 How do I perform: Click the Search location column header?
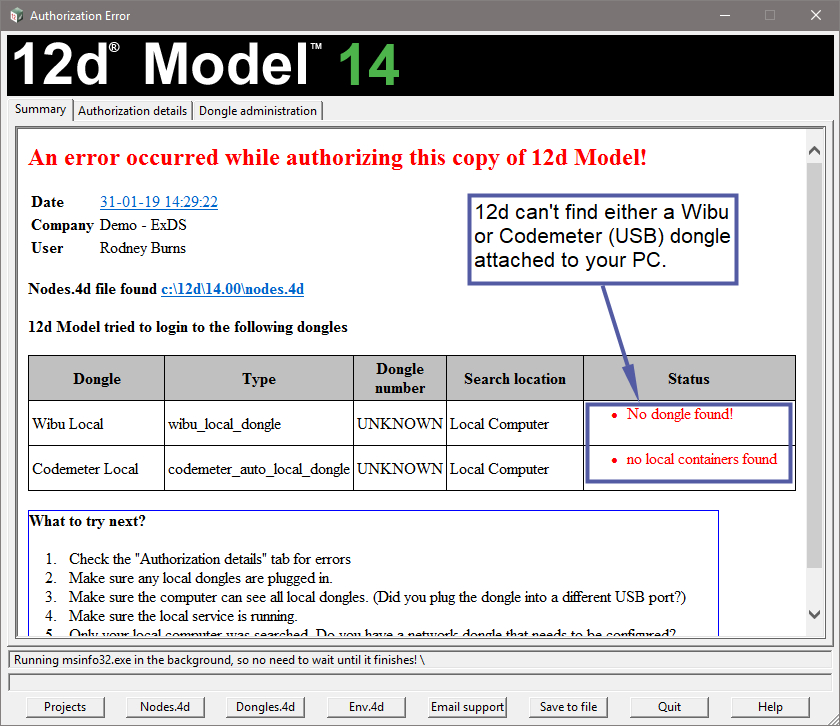point(515,378)
